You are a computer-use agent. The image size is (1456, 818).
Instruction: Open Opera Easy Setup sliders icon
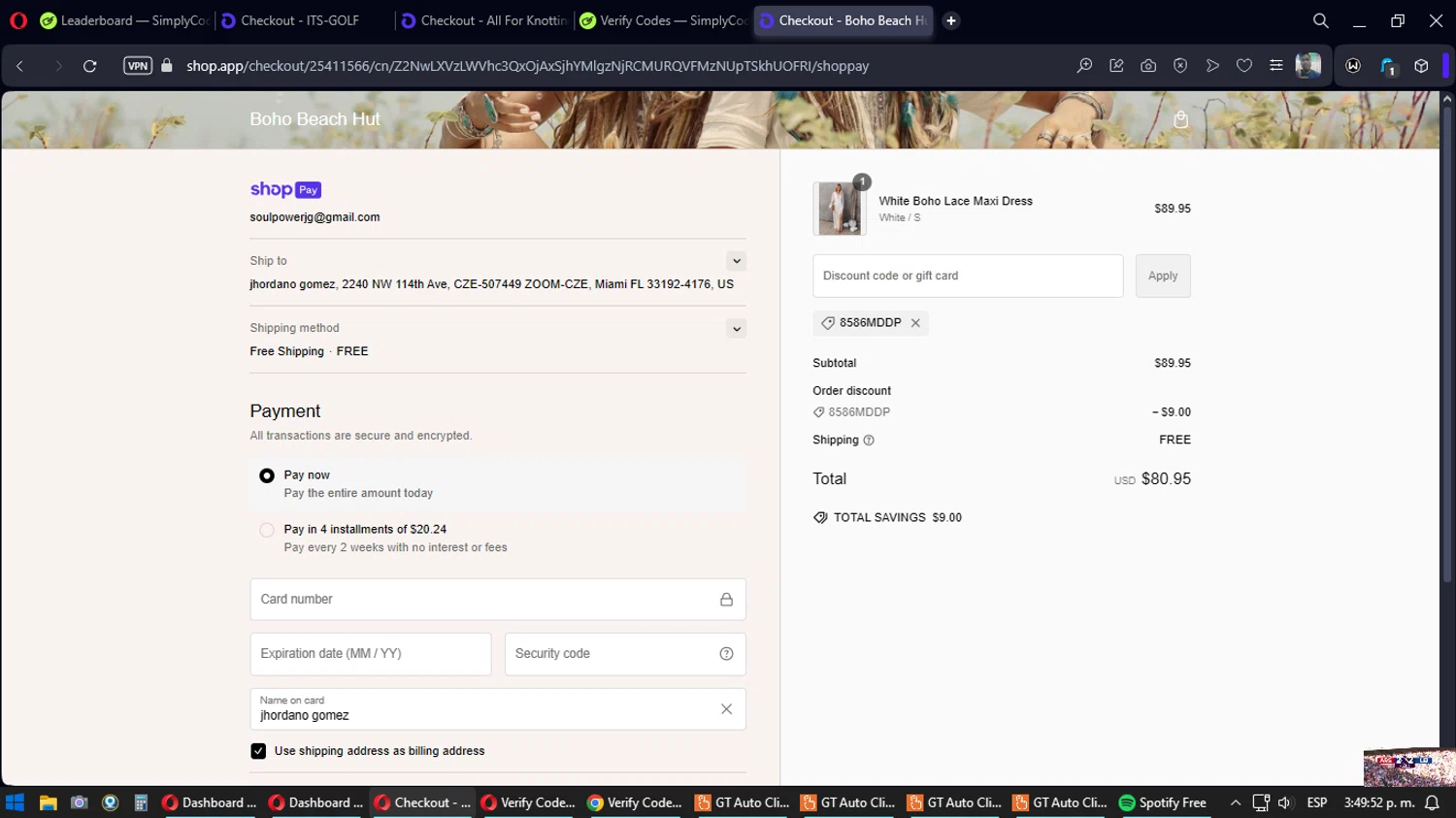(1276, 66)
